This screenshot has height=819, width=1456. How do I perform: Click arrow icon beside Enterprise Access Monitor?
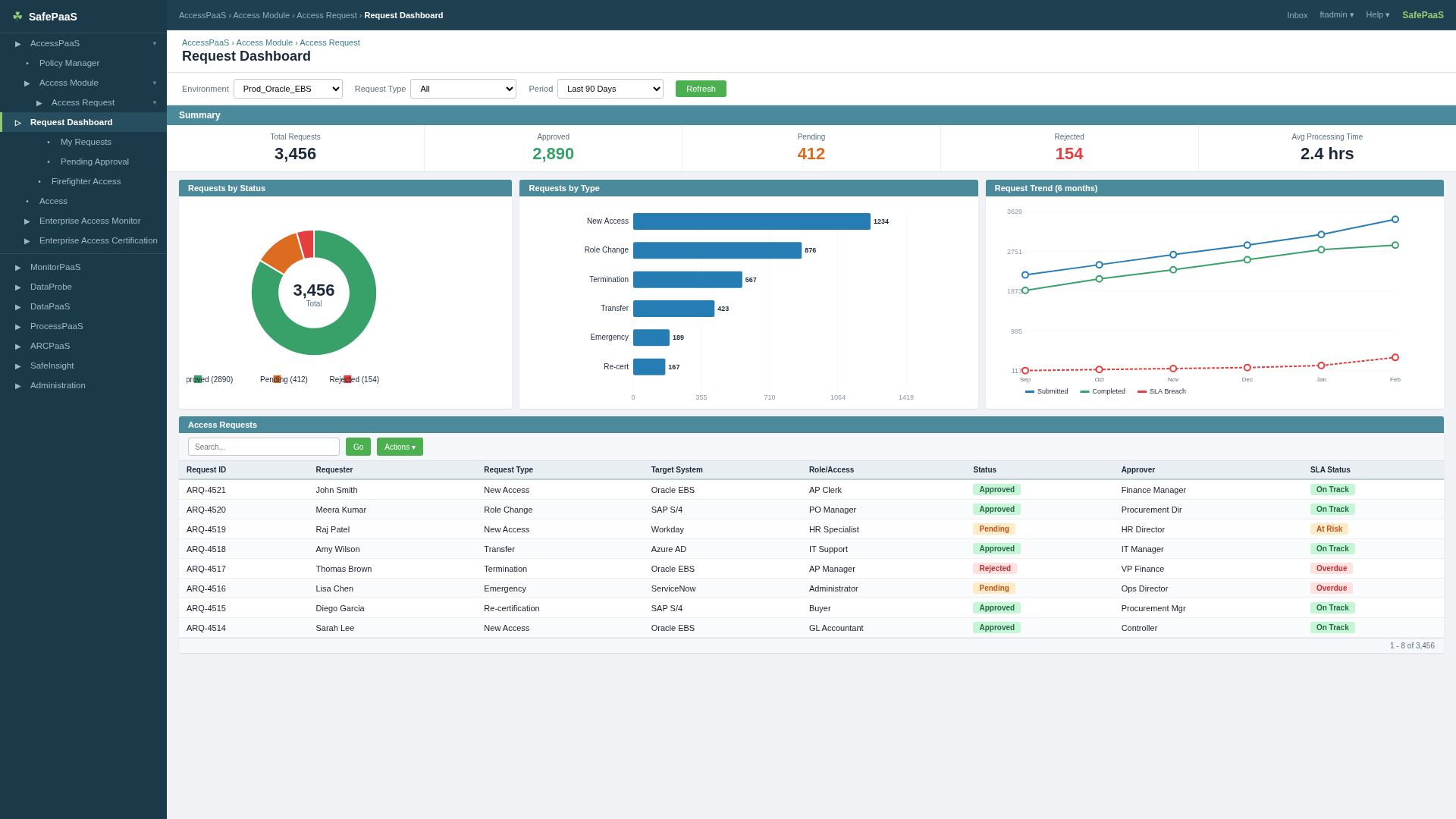[27, 221]
